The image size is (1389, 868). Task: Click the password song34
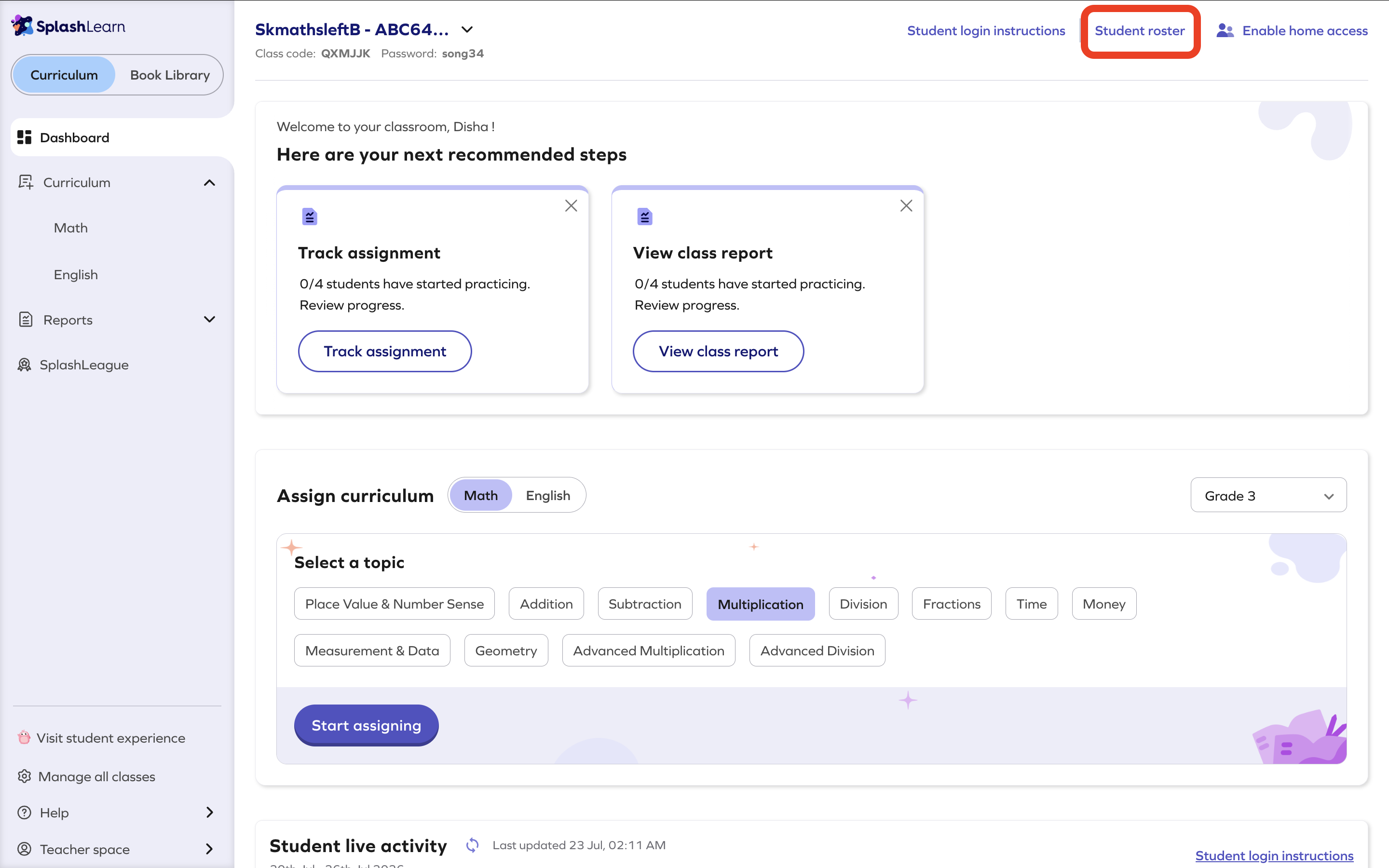[463, 54]
